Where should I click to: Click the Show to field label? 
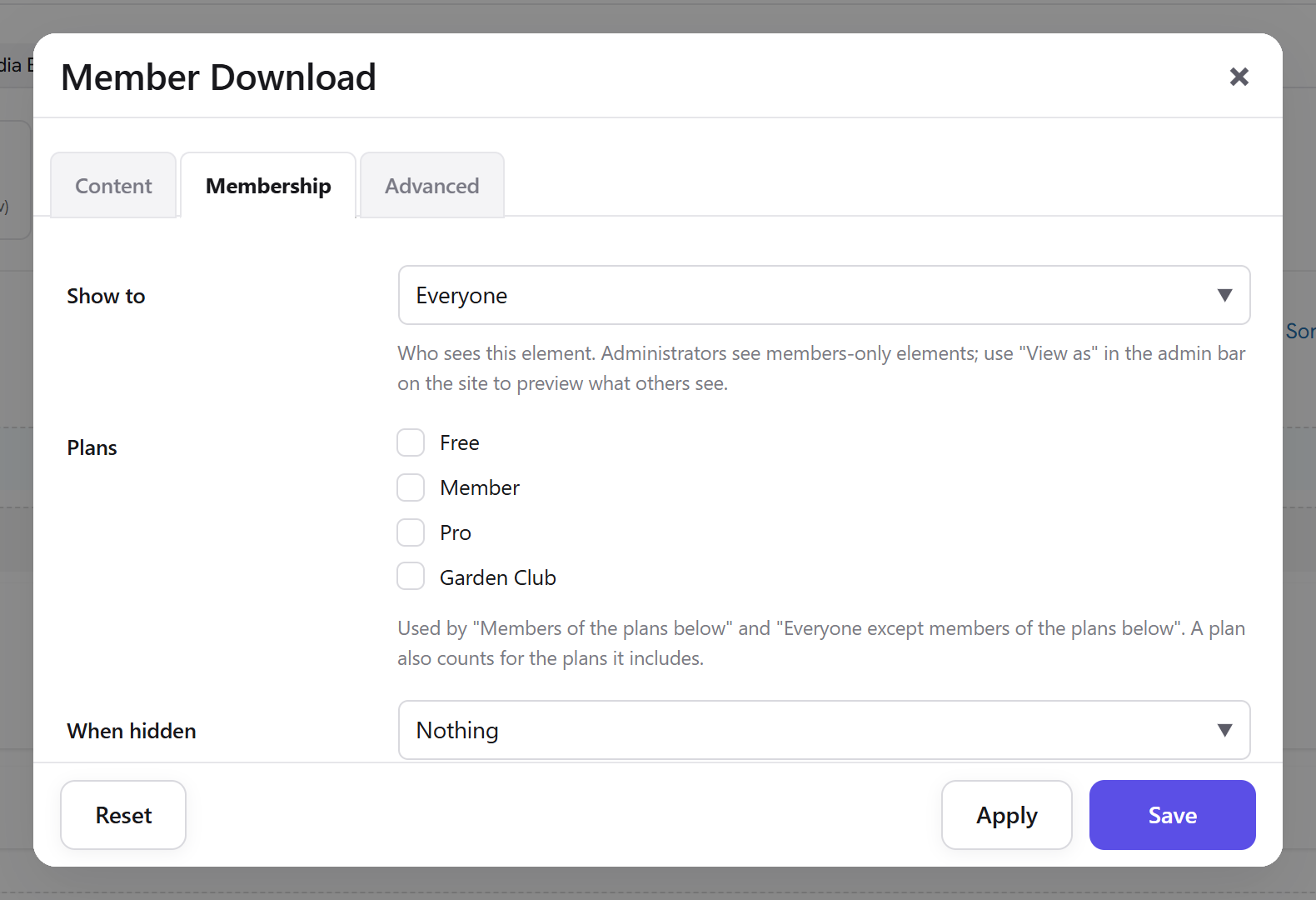[106, 296]
